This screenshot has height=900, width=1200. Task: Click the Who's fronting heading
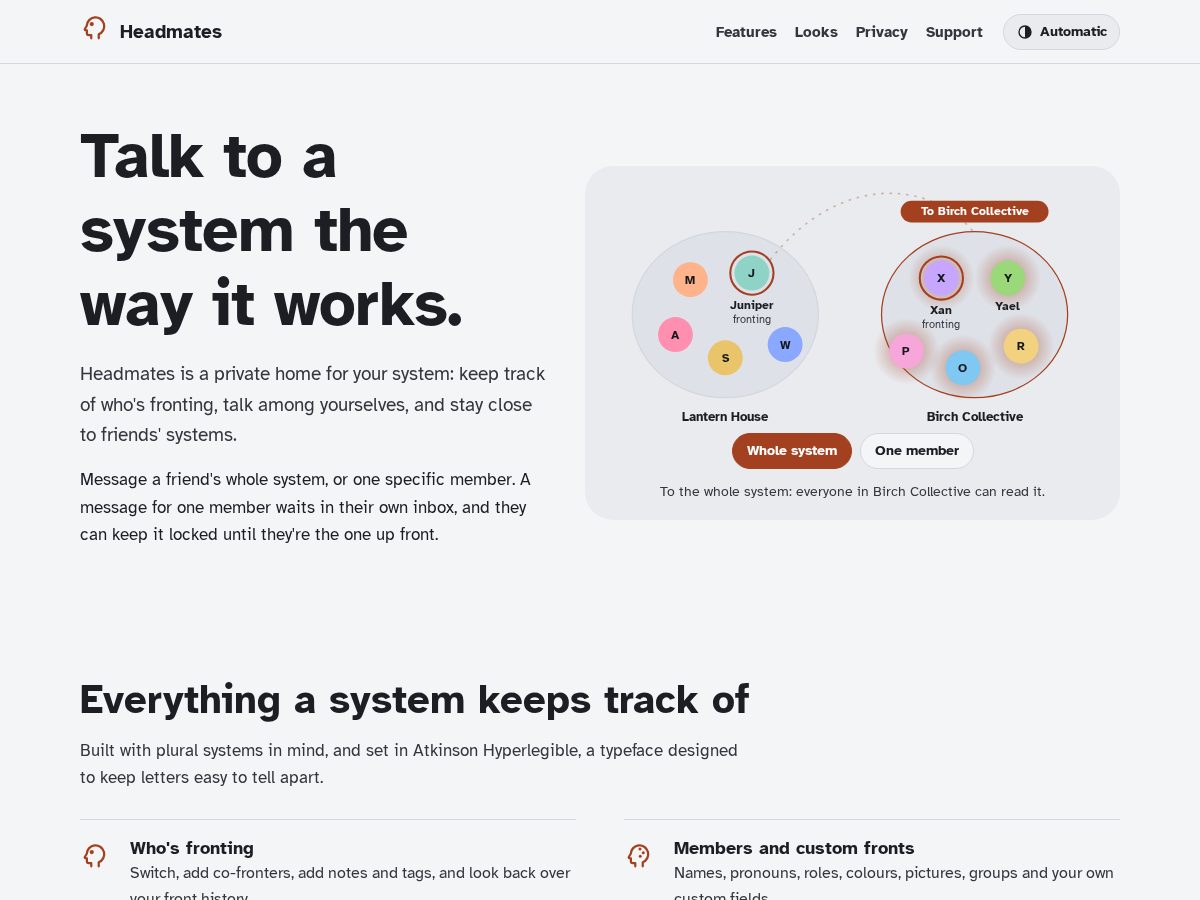click(192, 848)
